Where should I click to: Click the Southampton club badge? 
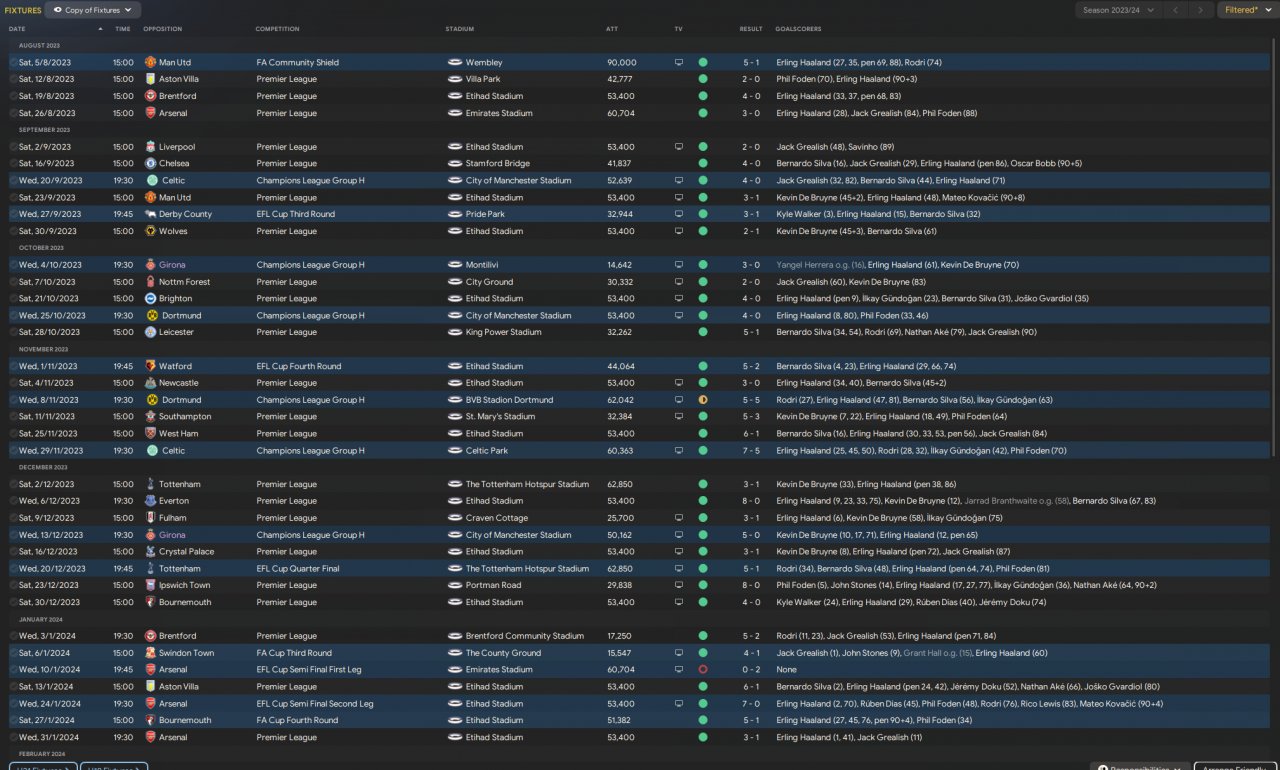(x=150, y=416)
